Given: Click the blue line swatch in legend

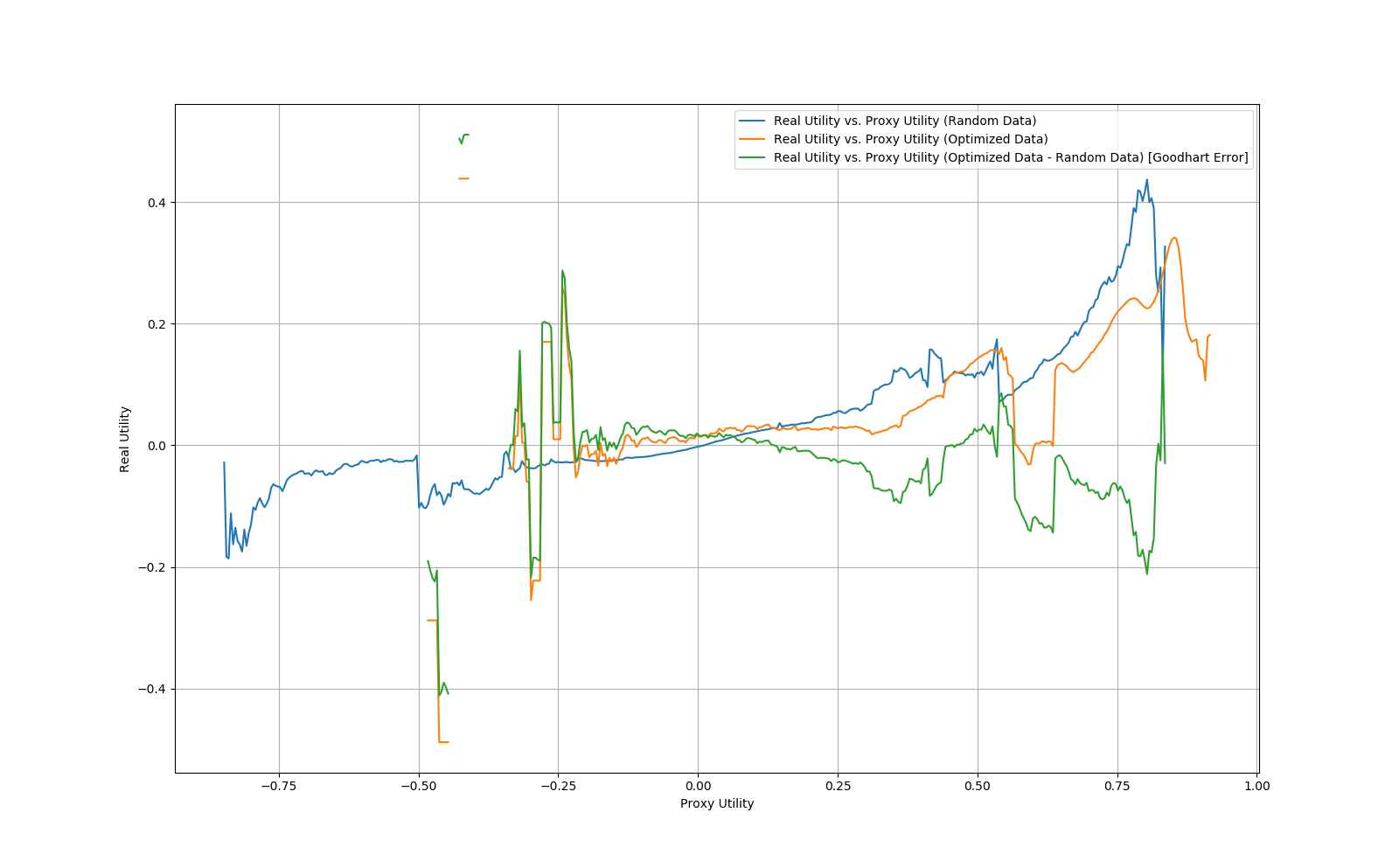Looking at the screenshot, I should [x=752, y=121].
